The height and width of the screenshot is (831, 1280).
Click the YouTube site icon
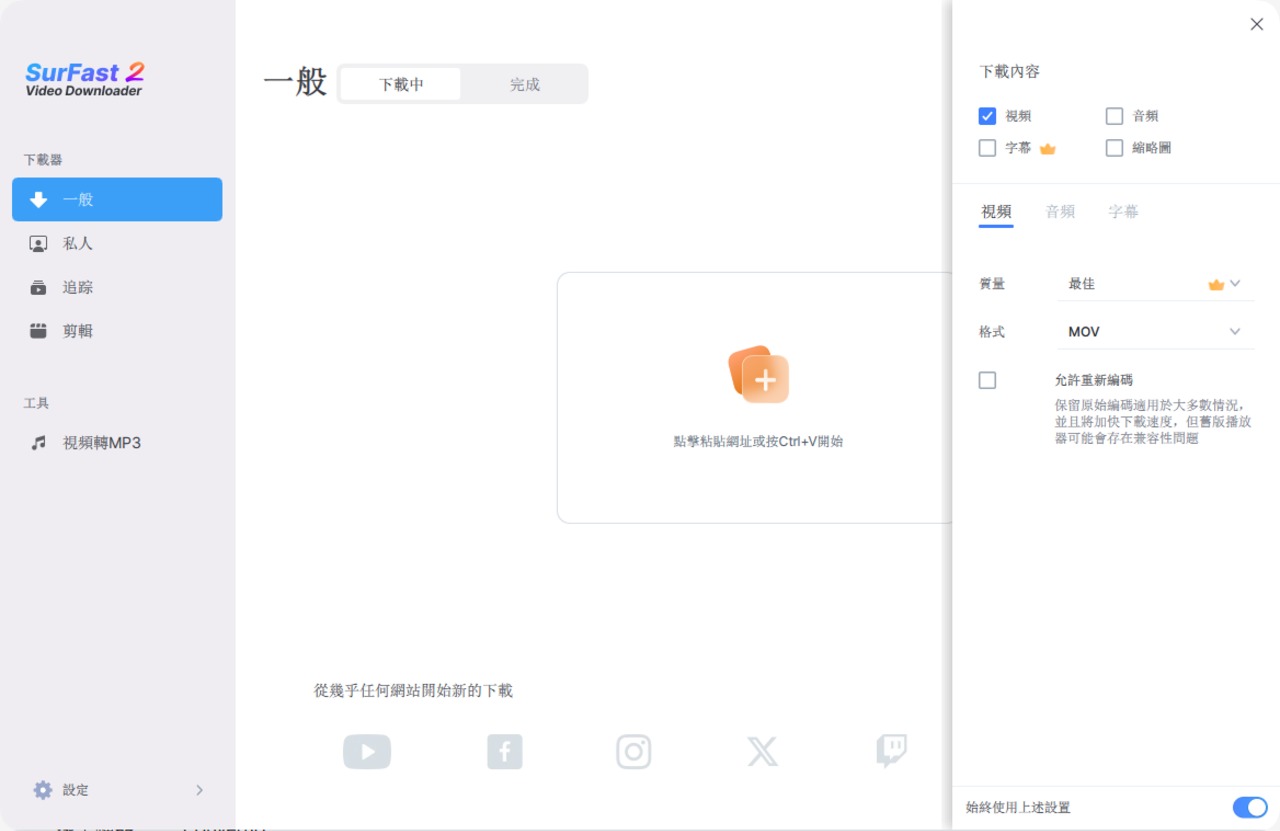pos(367,752)
